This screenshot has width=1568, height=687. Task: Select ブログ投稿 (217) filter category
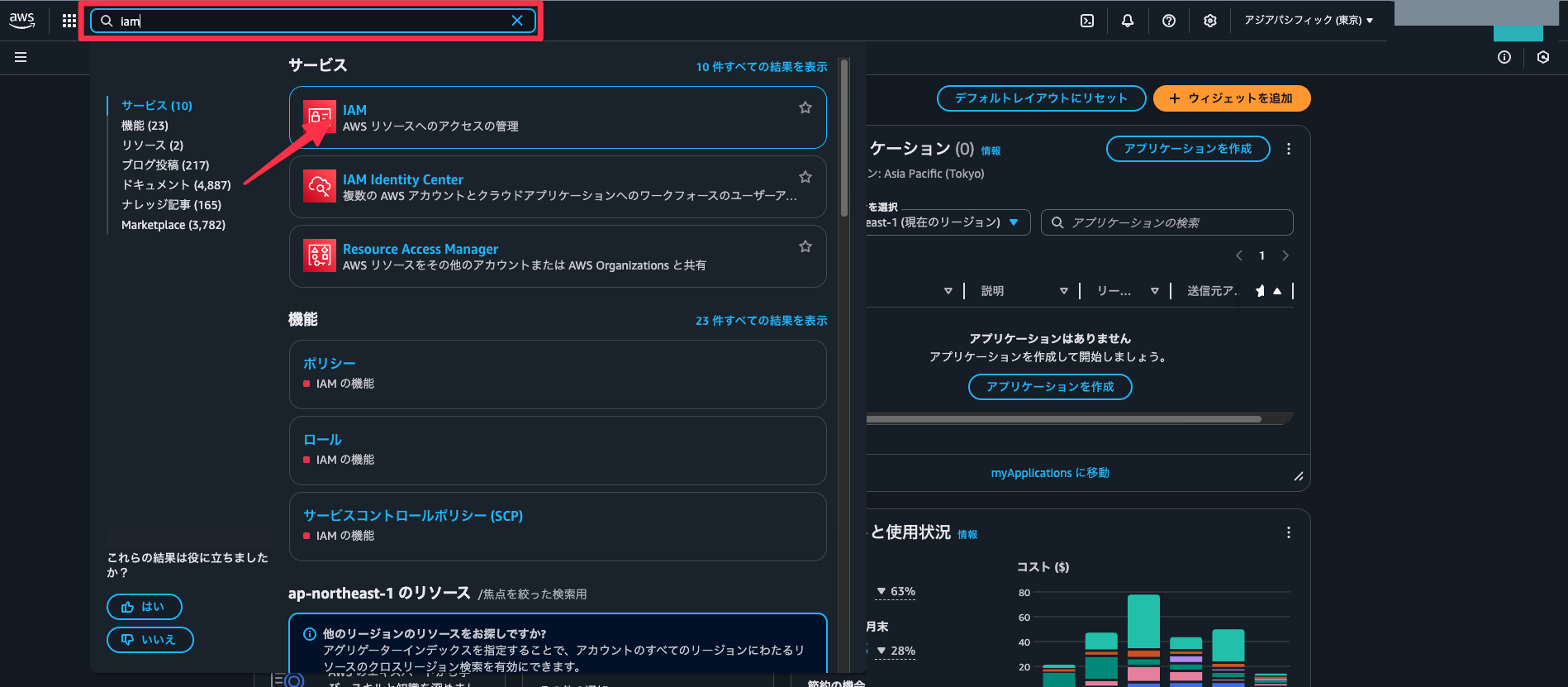(x=165, y=165)
